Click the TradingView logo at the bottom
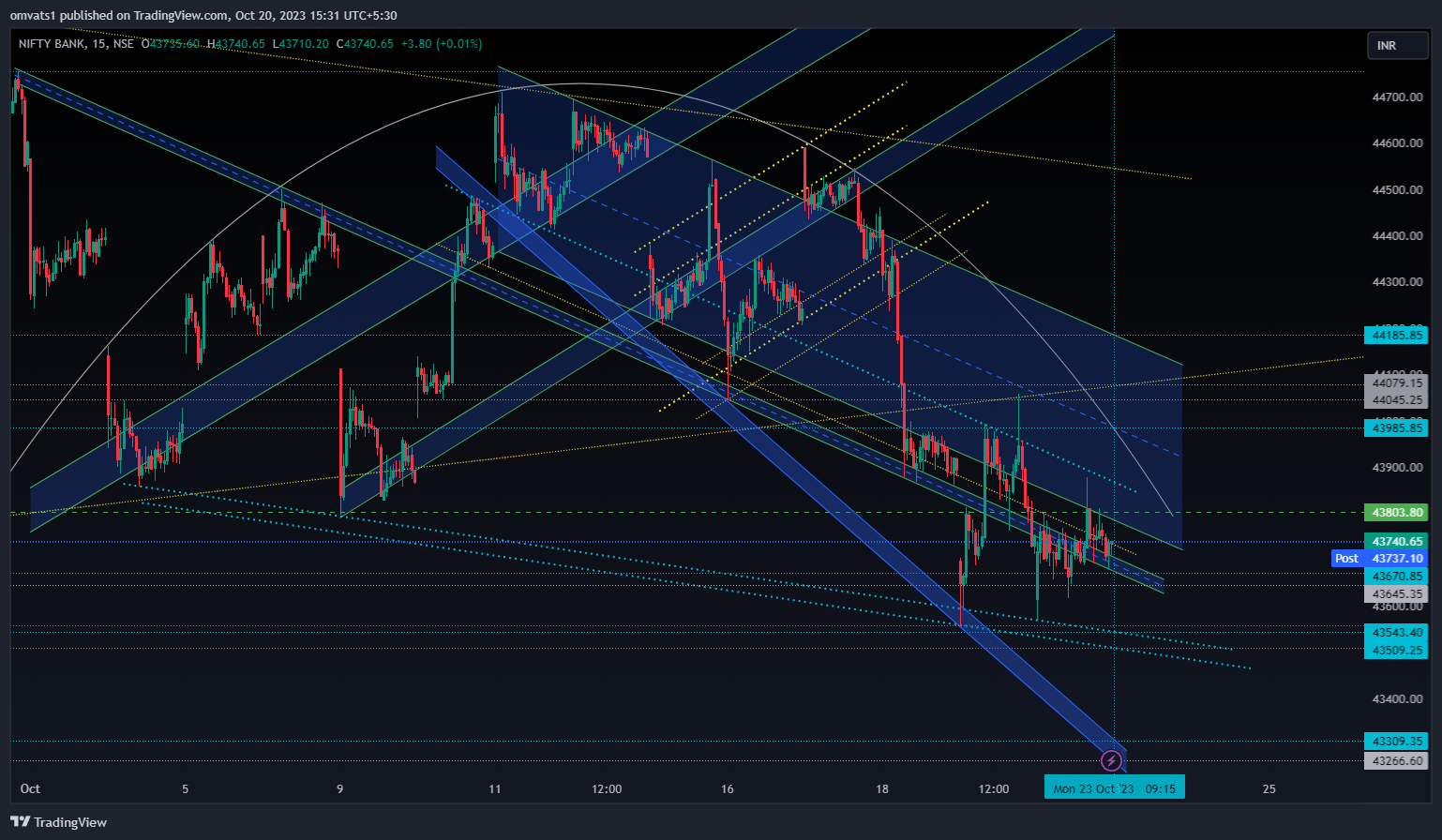This screenshot has height=840, width=1442. coord(58,822)
